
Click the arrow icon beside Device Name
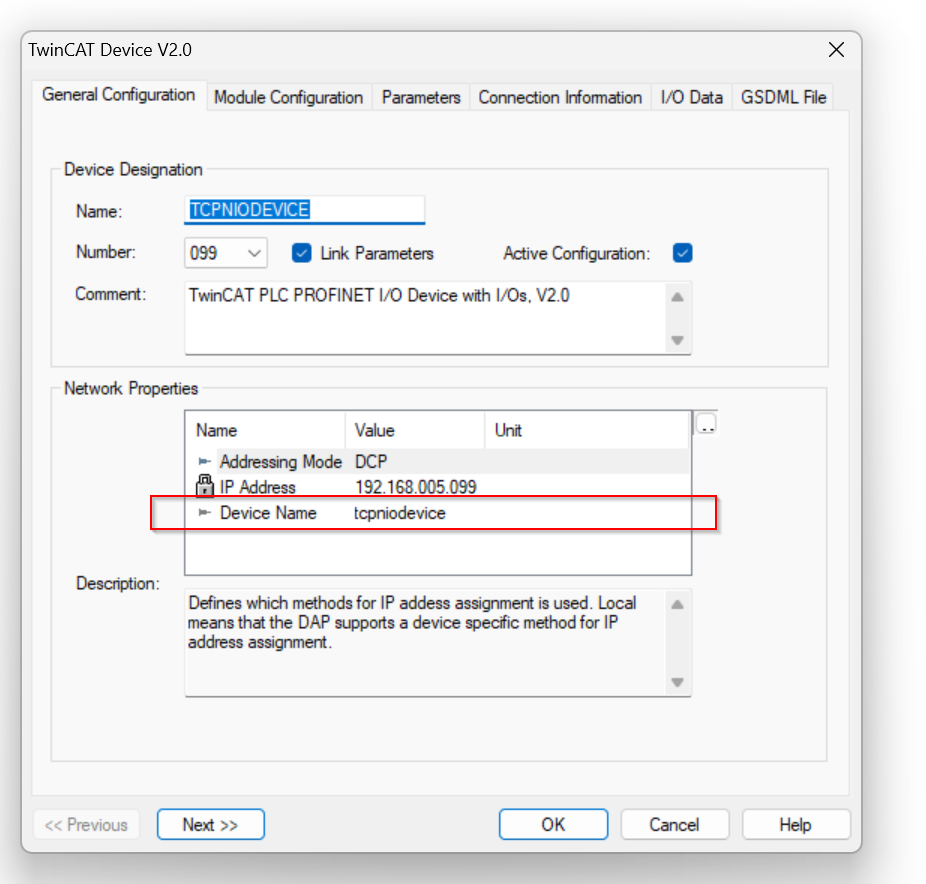[x=204, y=513]
